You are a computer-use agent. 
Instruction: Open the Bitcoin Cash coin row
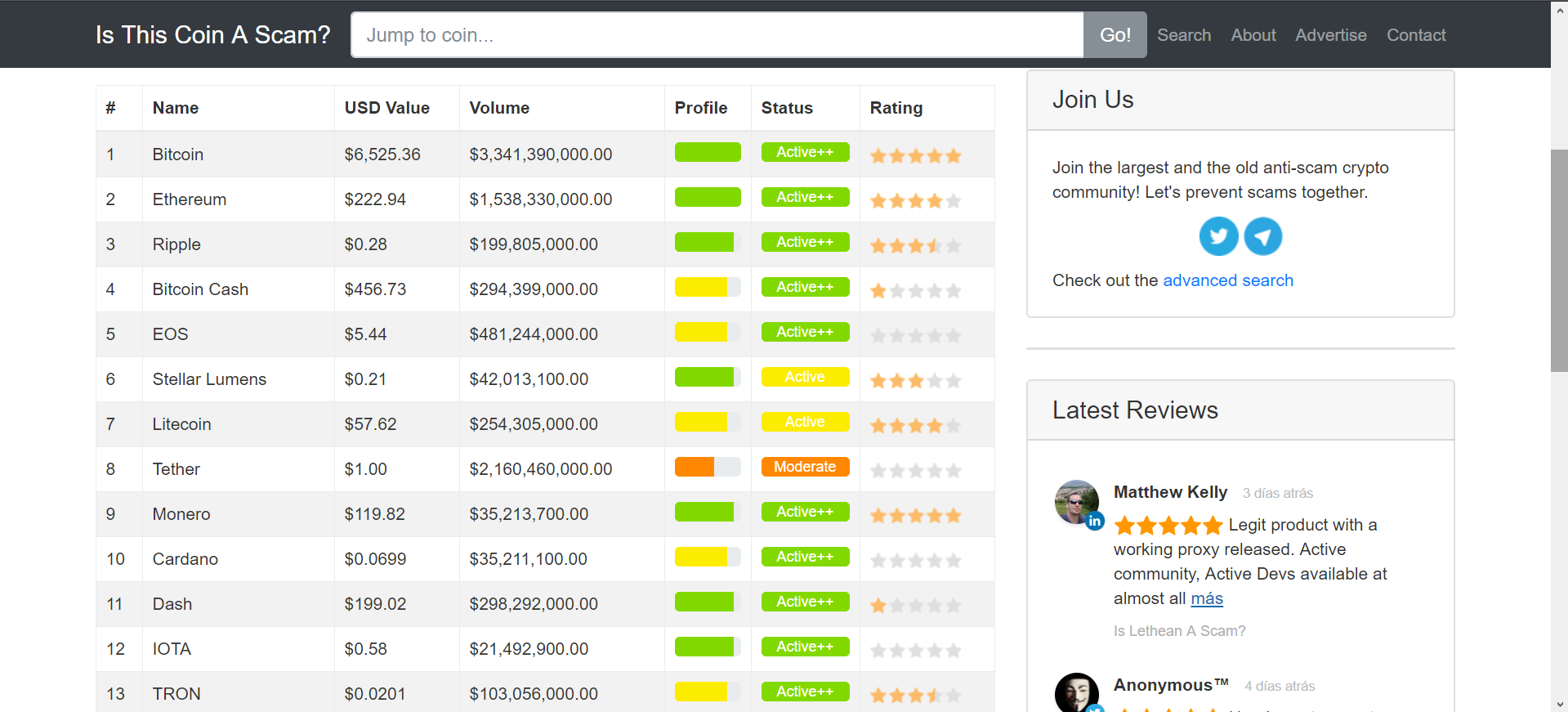point(545,289)
